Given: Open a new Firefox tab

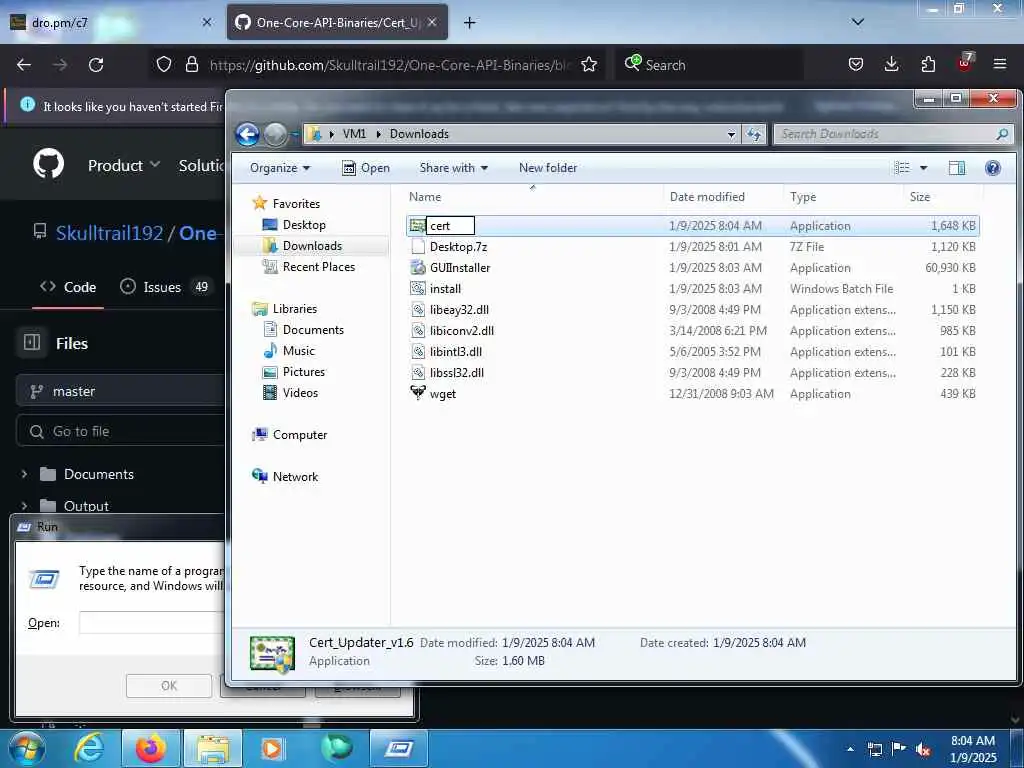Looking at the screenshot, I should 470,23.
